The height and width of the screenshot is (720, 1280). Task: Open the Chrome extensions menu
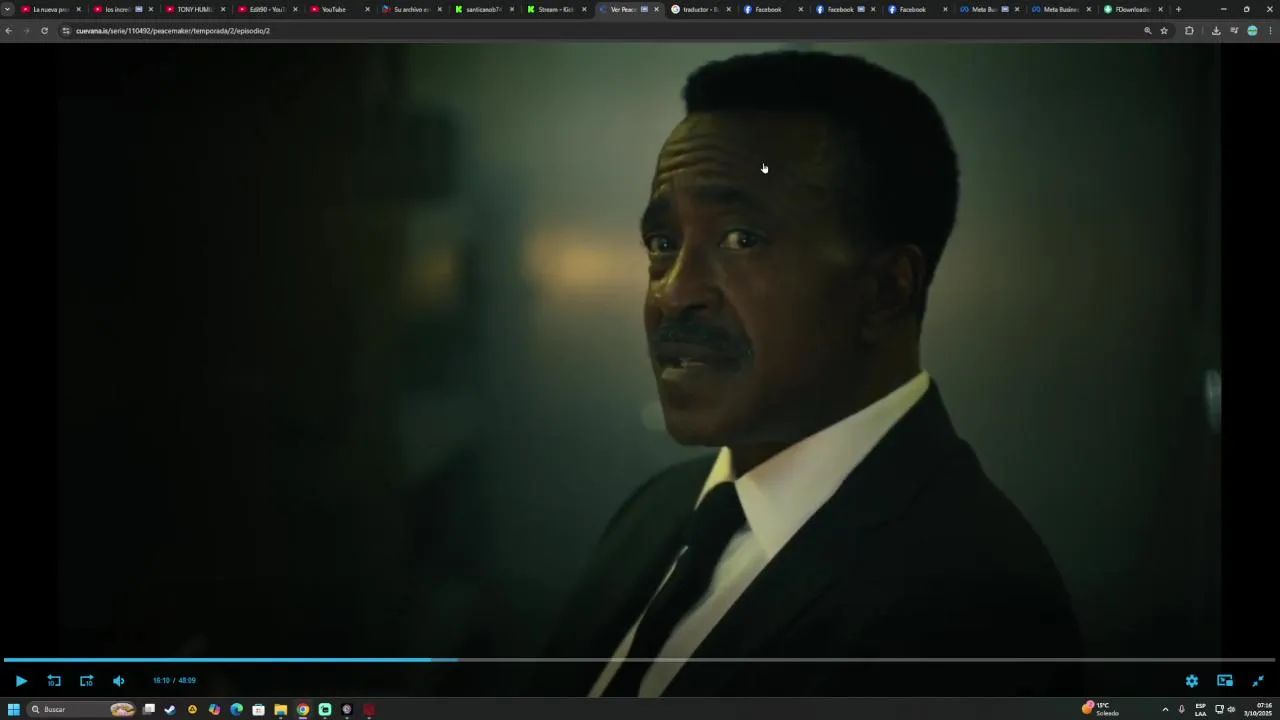[x=1189, y=31]
